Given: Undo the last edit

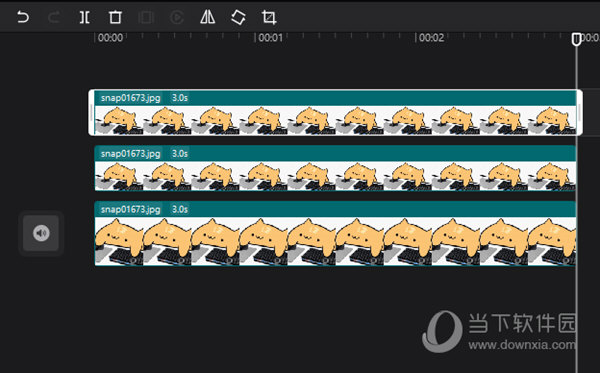Looking at the screenshot, I should click(x=23, y=17).
